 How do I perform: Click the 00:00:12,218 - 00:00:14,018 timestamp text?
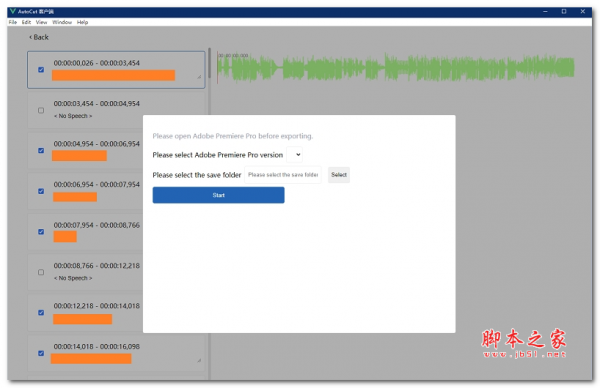click(x=96, y=306)
